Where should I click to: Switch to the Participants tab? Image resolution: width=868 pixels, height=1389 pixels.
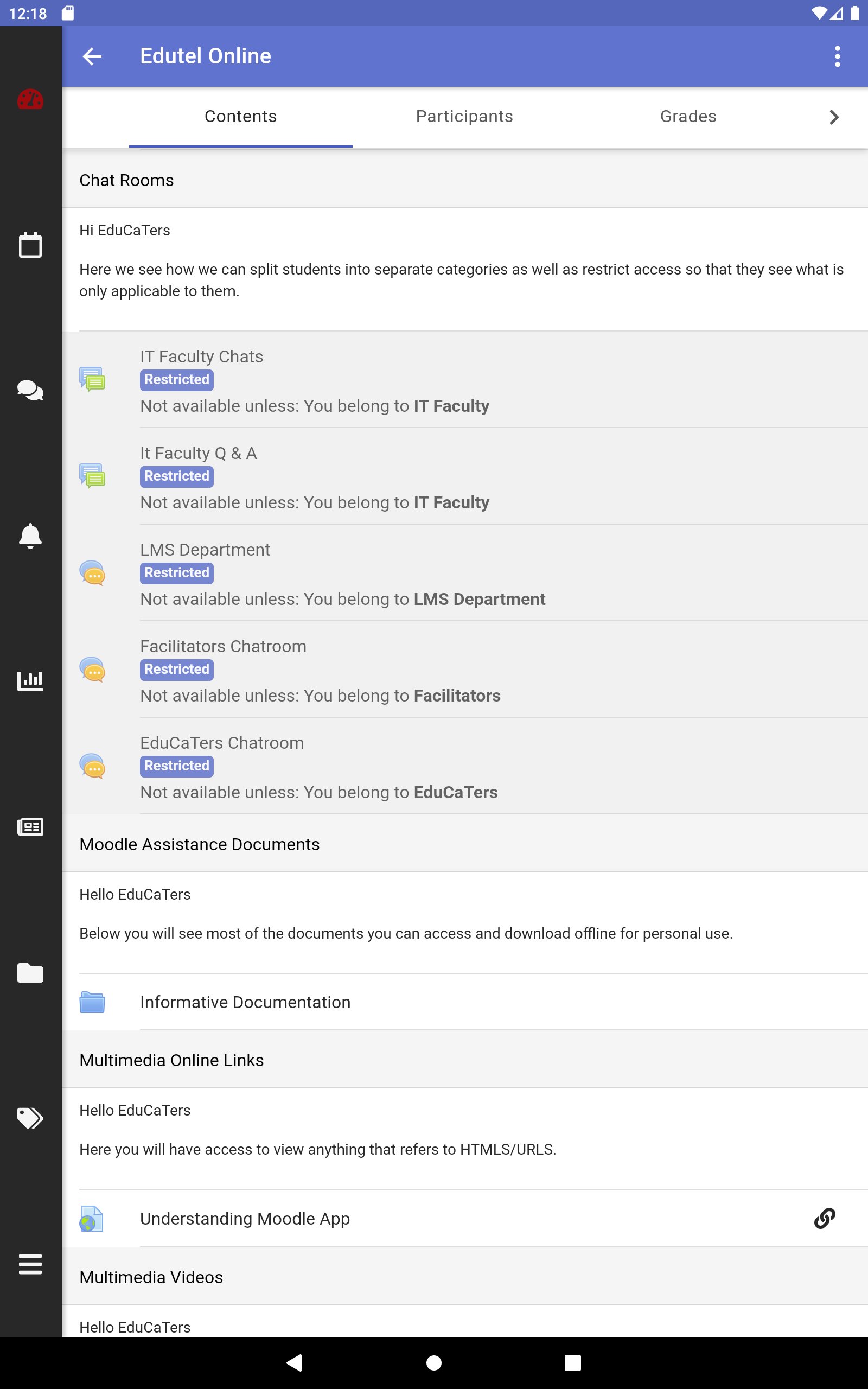(464, 117)
